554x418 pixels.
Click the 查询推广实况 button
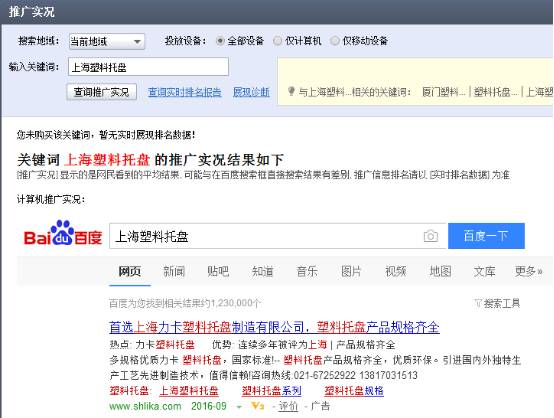tap(101, 92)
